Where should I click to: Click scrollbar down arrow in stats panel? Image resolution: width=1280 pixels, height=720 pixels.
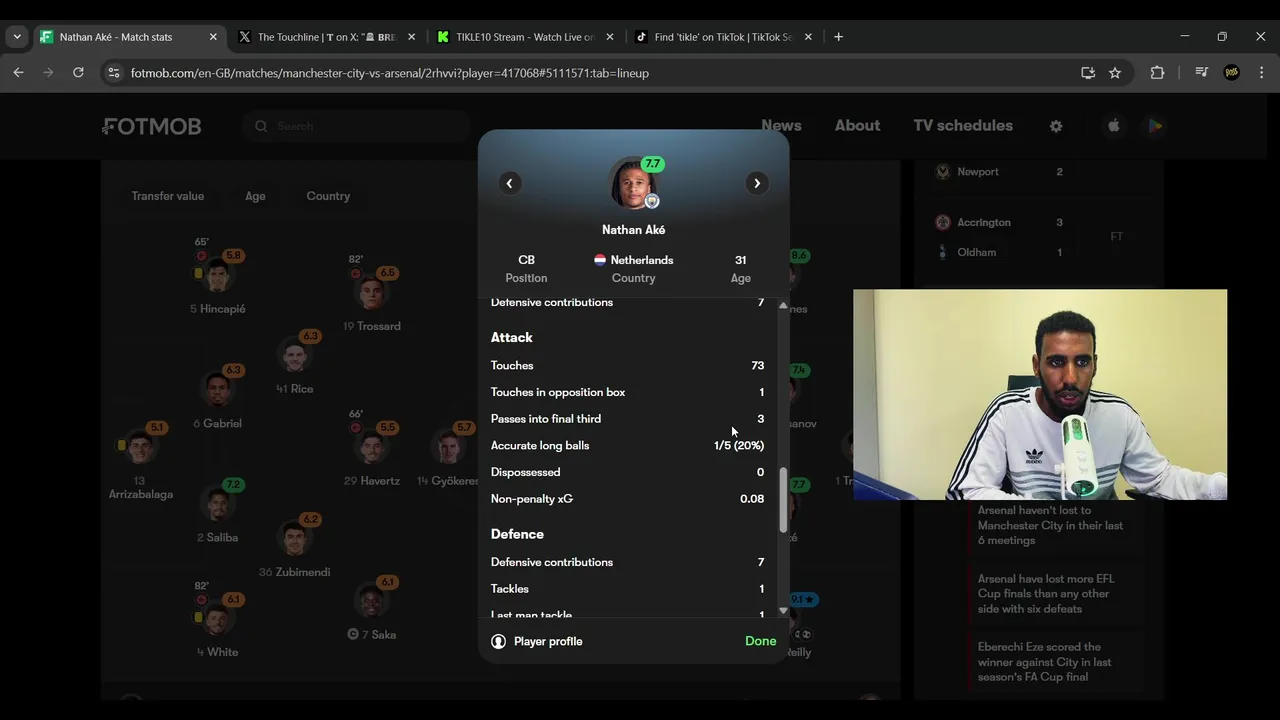(783, 610)
